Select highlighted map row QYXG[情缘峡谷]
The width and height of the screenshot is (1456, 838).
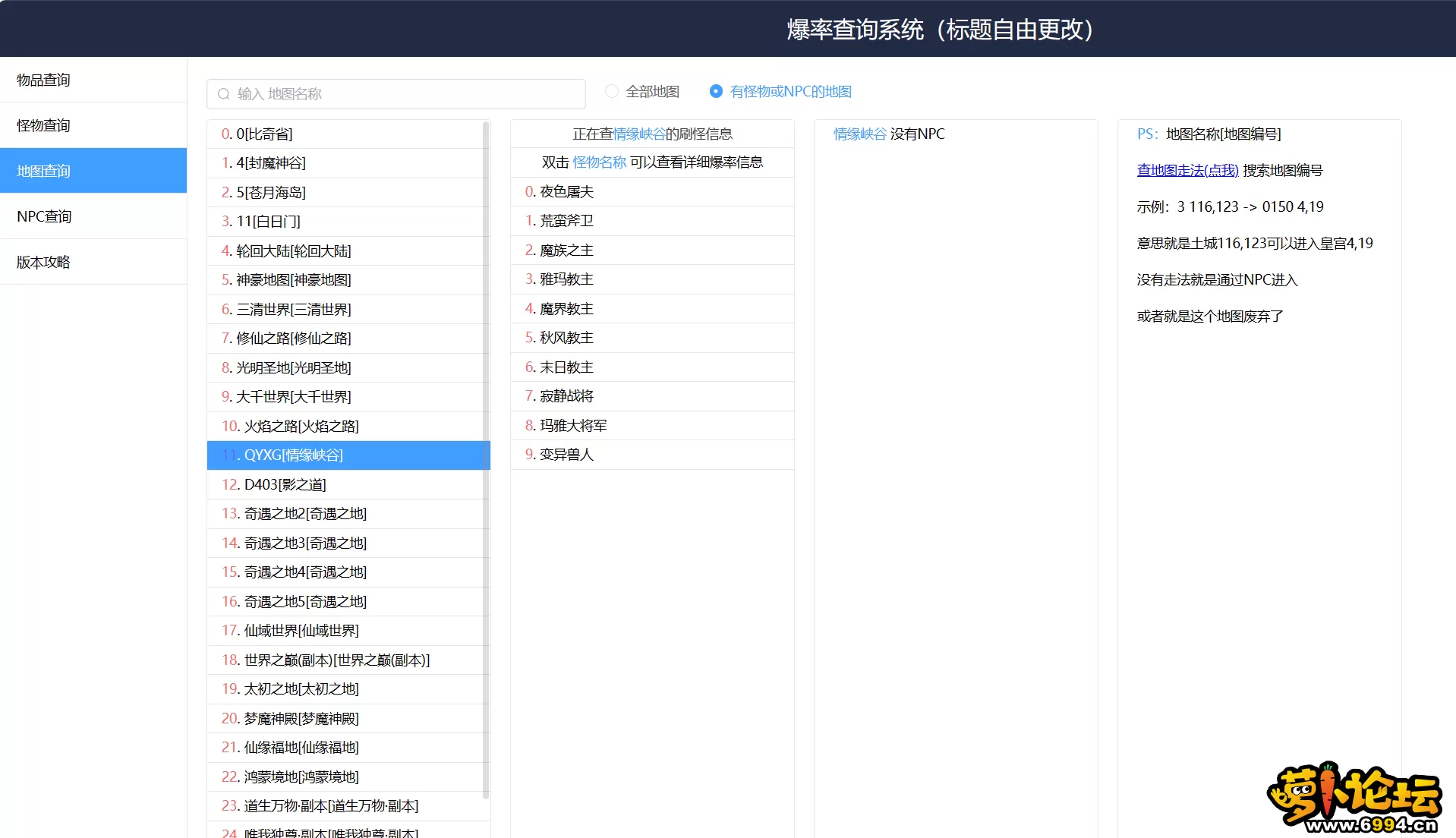point(348,455)
